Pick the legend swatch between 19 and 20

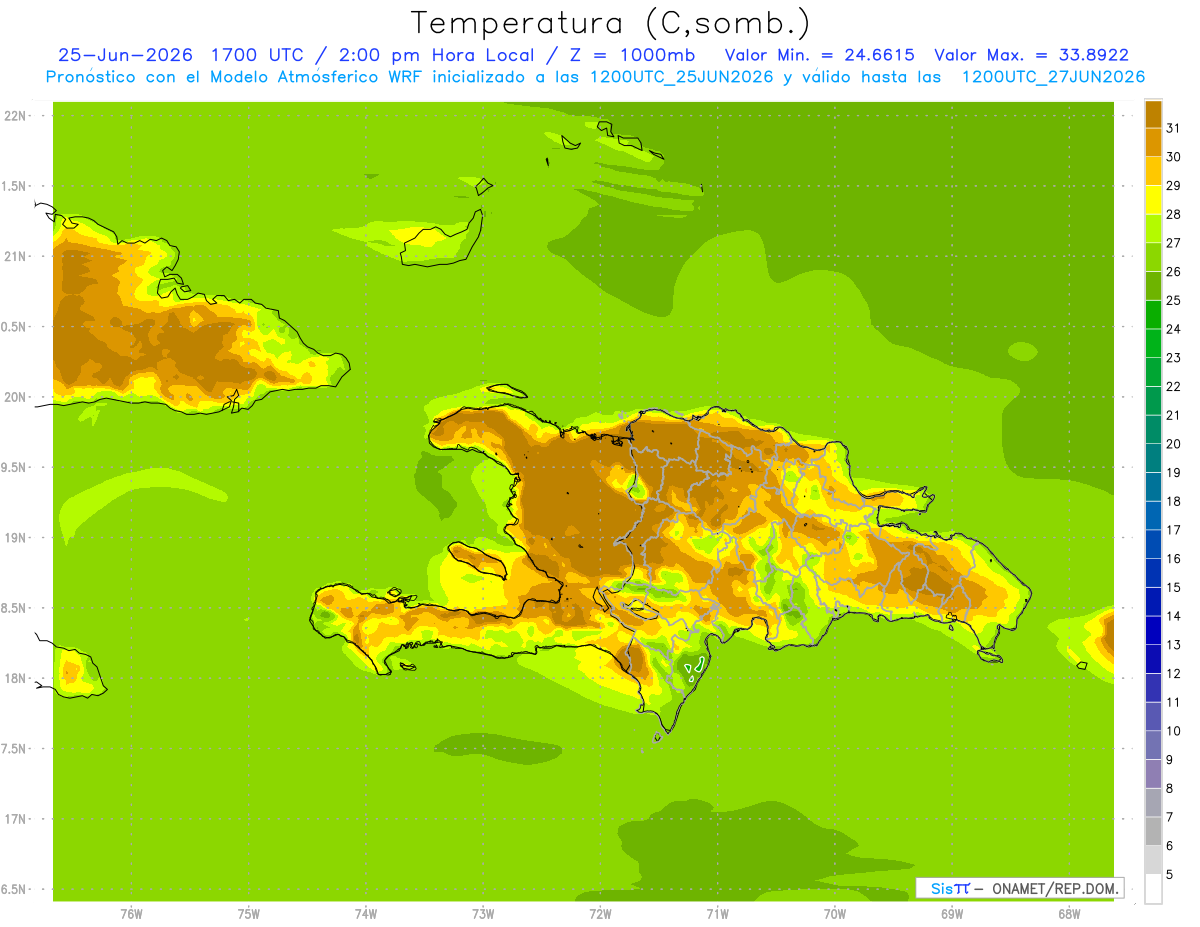coord(1153,458)
